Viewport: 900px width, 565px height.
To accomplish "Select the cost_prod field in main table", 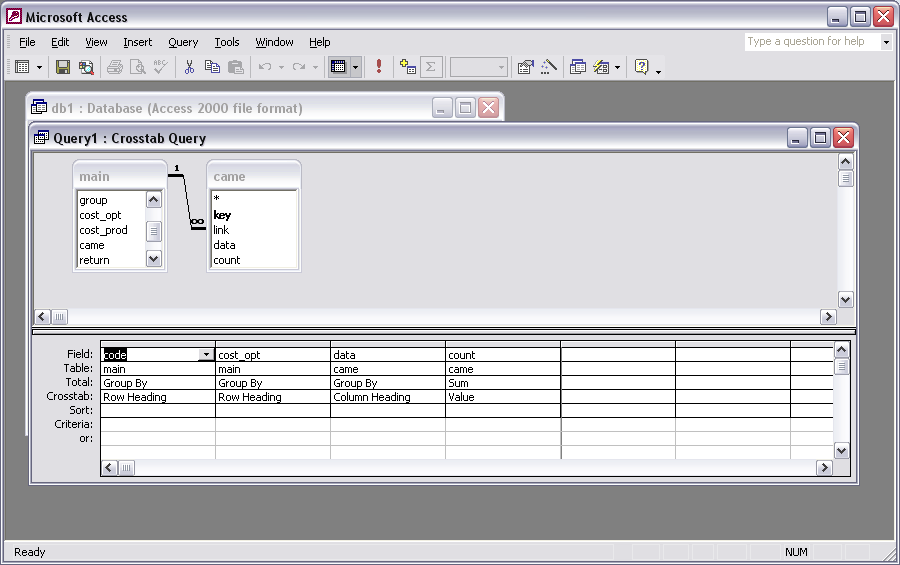I will 104,230.
